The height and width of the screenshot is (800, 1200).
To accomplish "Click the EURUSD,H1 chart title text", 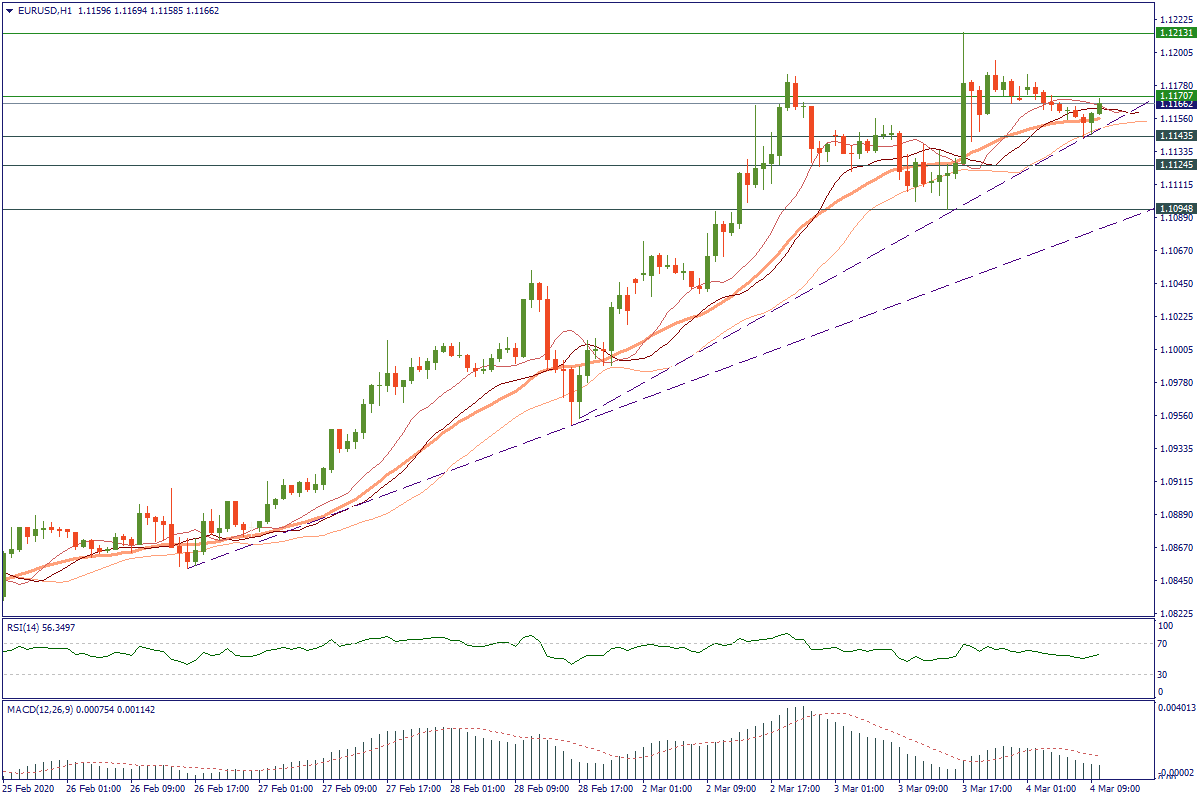I will point(45,11).
